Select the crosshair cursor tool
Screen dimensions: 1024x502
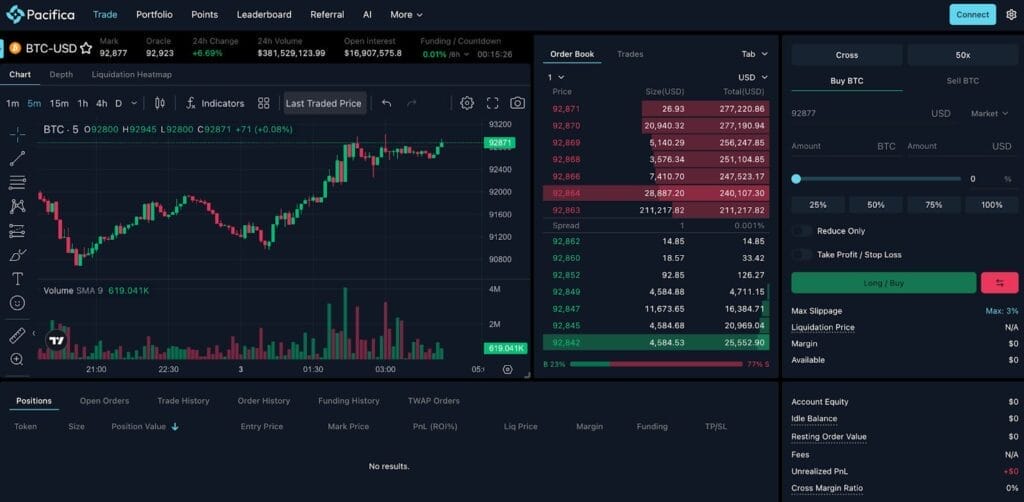tap(18, 134)
